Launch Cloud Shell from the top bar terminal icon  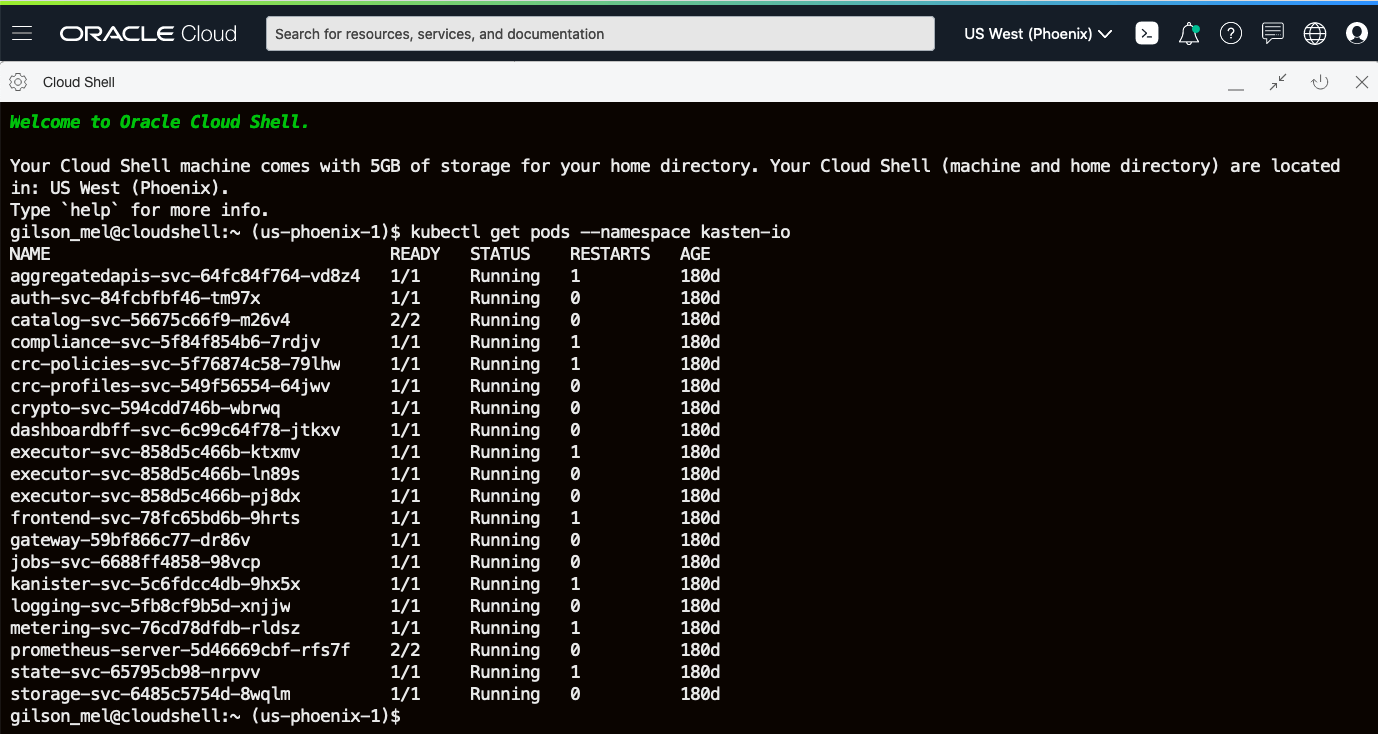1146,33
